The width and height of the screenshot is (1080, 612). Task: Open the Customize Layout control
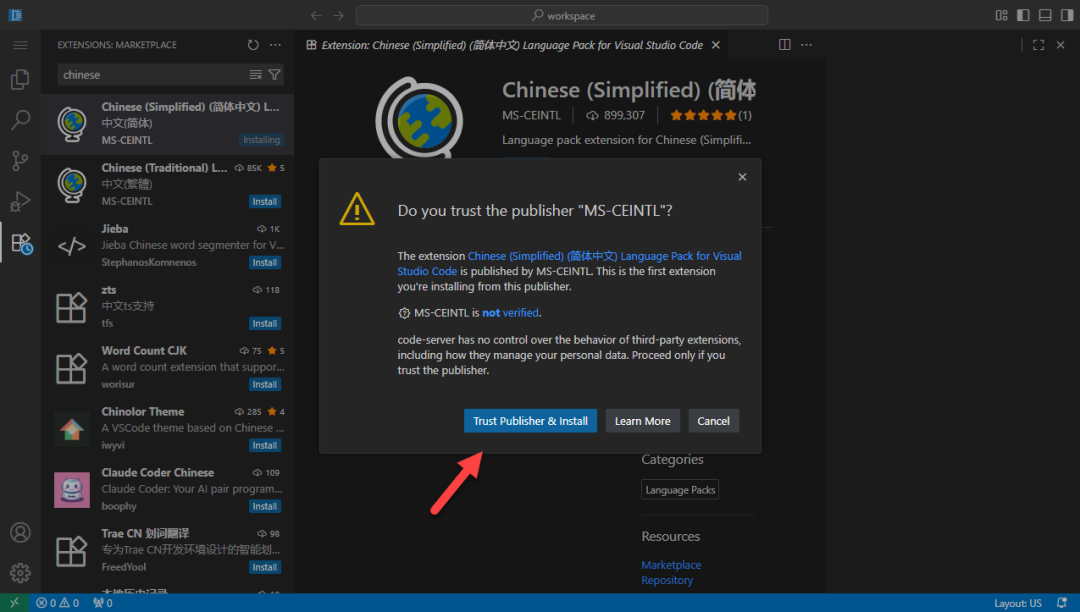[x=1001, y=15]
